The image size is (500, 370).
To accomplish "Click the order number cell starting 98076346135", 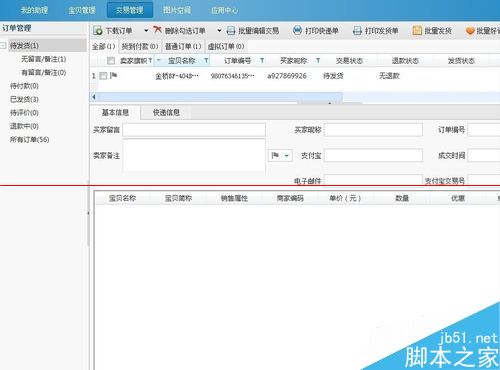I will [233, 76].
